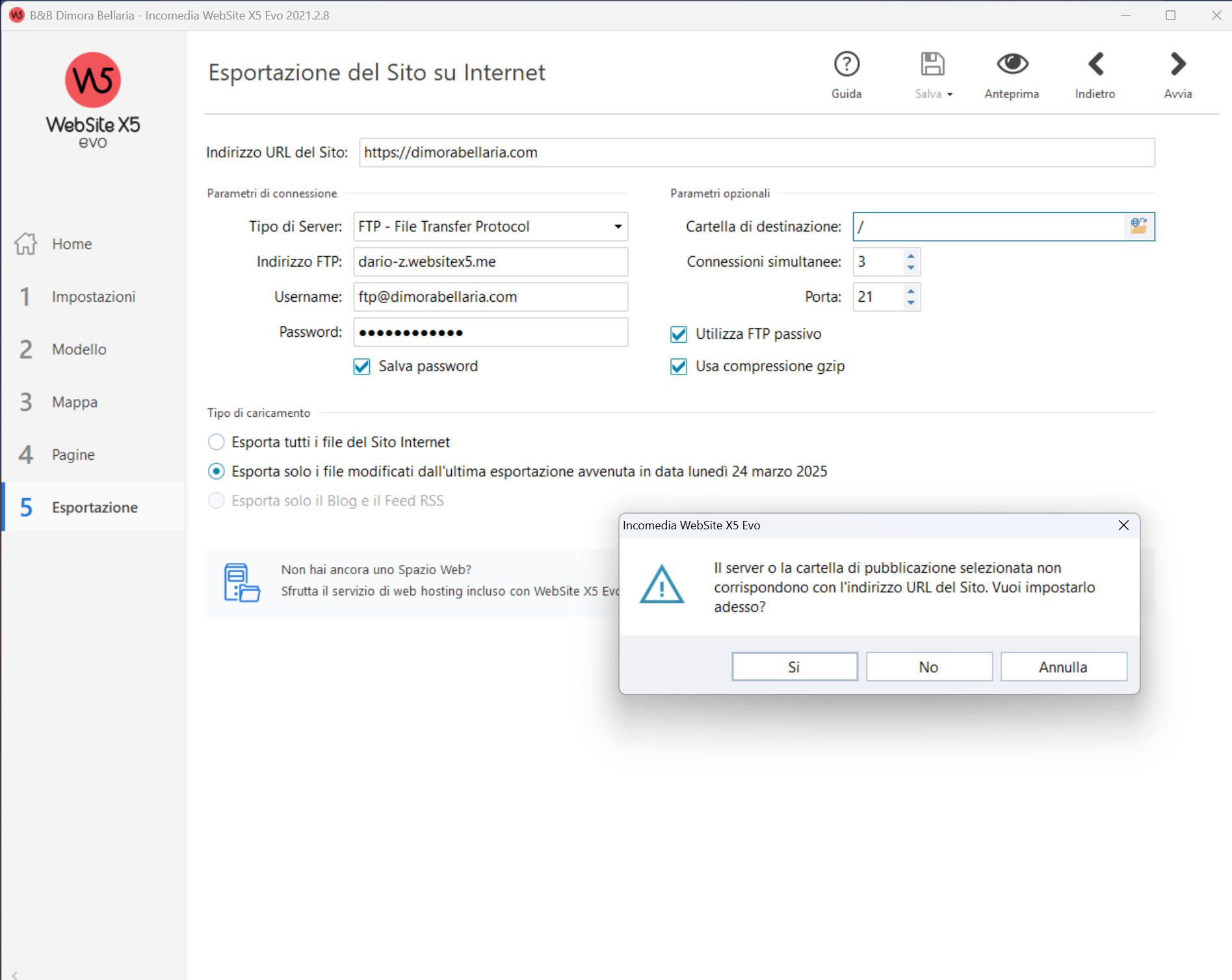This screenshot has width=1232, height=980.
Task: Click the Anteprima eye icon
Action: coord(1012,64)
